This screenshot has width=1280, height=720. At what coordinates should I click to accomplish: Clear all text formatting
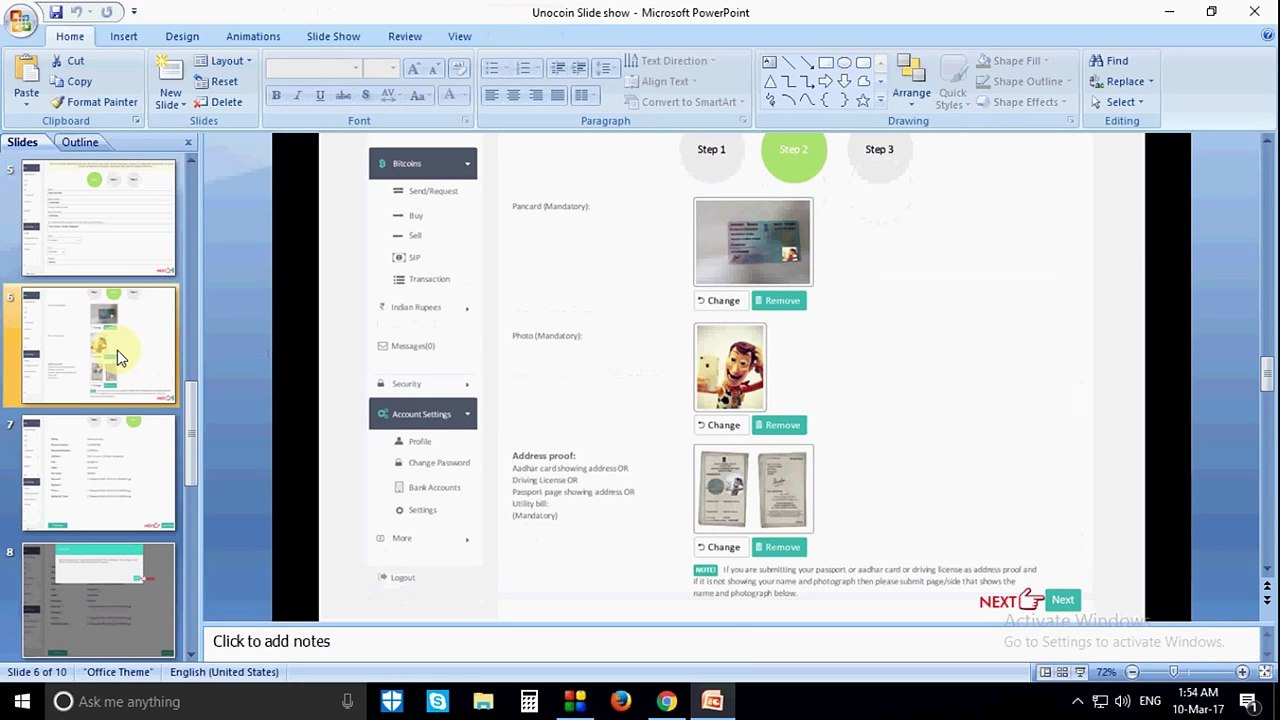coord(459,68)
